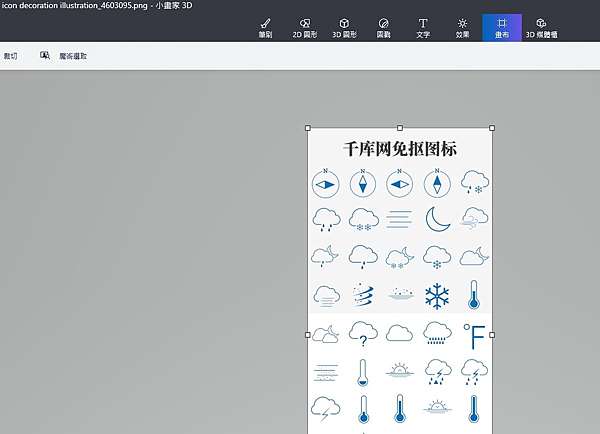Image resolution: width=600 pixels, height=434 pixels.
Task: Click the top-center canvas resize handle
Action: point(400,128)
